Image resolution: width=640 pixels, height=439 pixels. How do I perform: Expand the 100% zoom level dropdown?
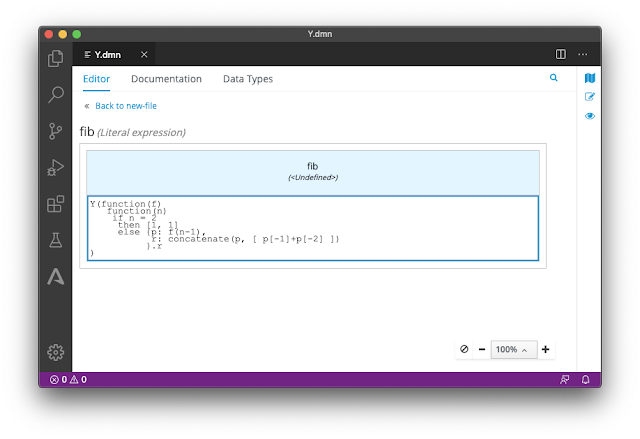pyautogui.click(x=513, y=350)
